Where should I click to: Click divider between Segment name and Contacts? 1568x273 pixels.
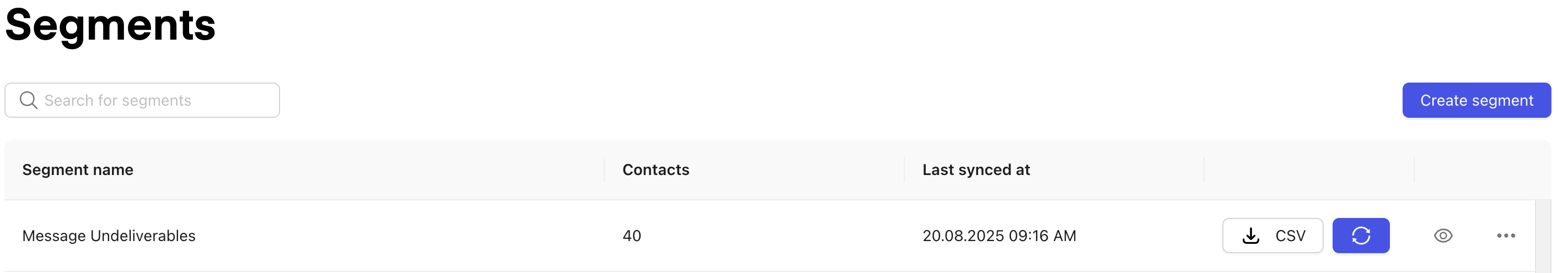click(x=604, y=170)
